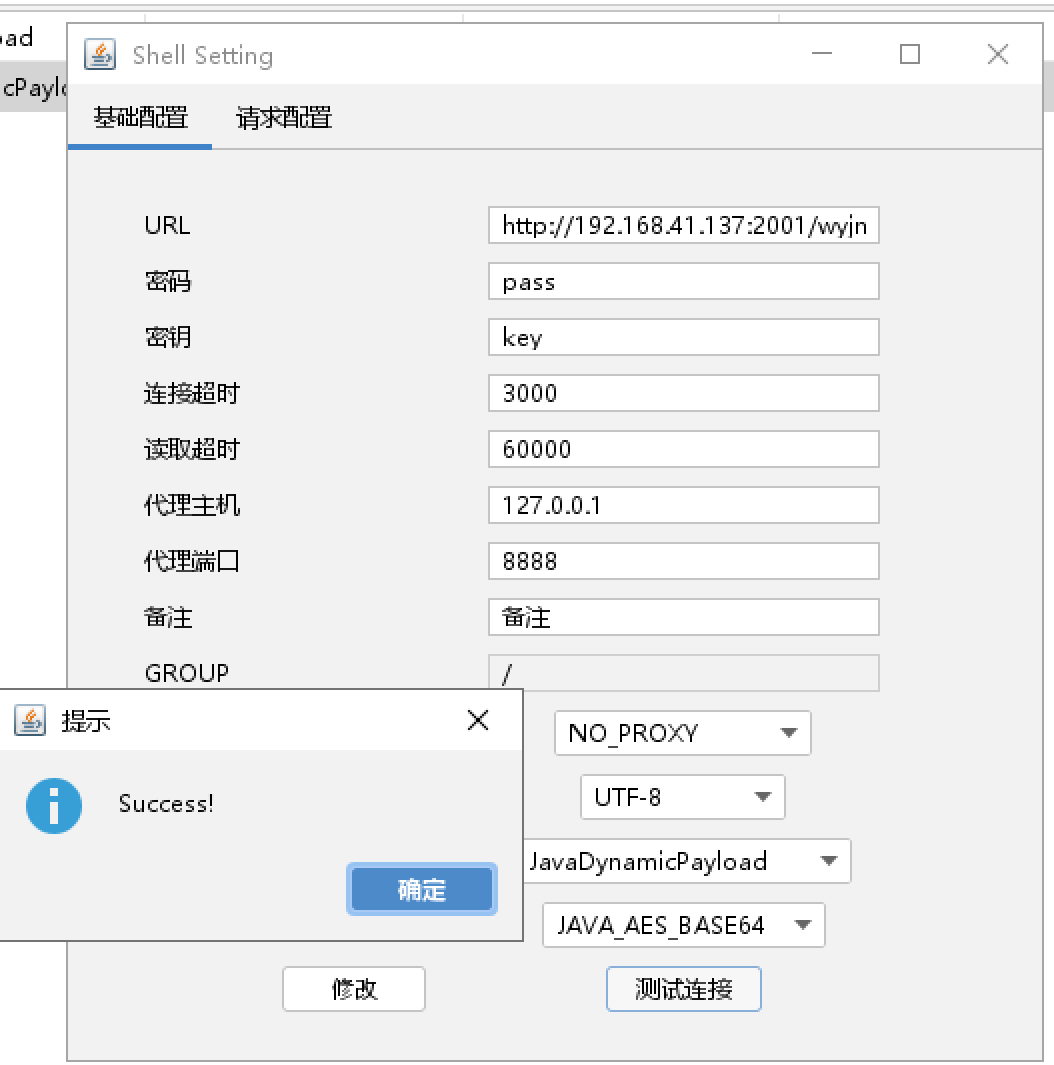This screenshot has height=1065, width=1054.
Task: Click the blue info icon next to Success!
Action: pyautogui.click(x=52, y=806)
